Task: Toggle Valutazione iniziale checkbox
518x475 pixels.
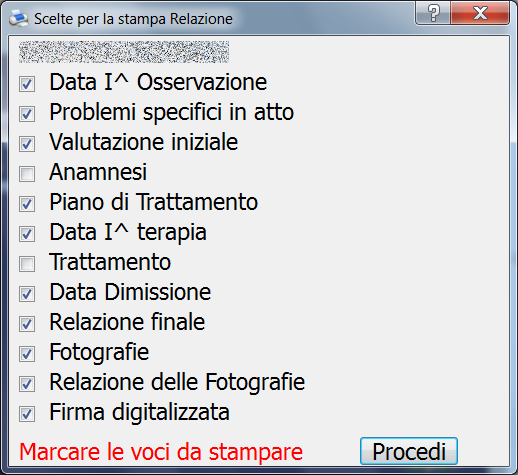Action: point(27,144)
